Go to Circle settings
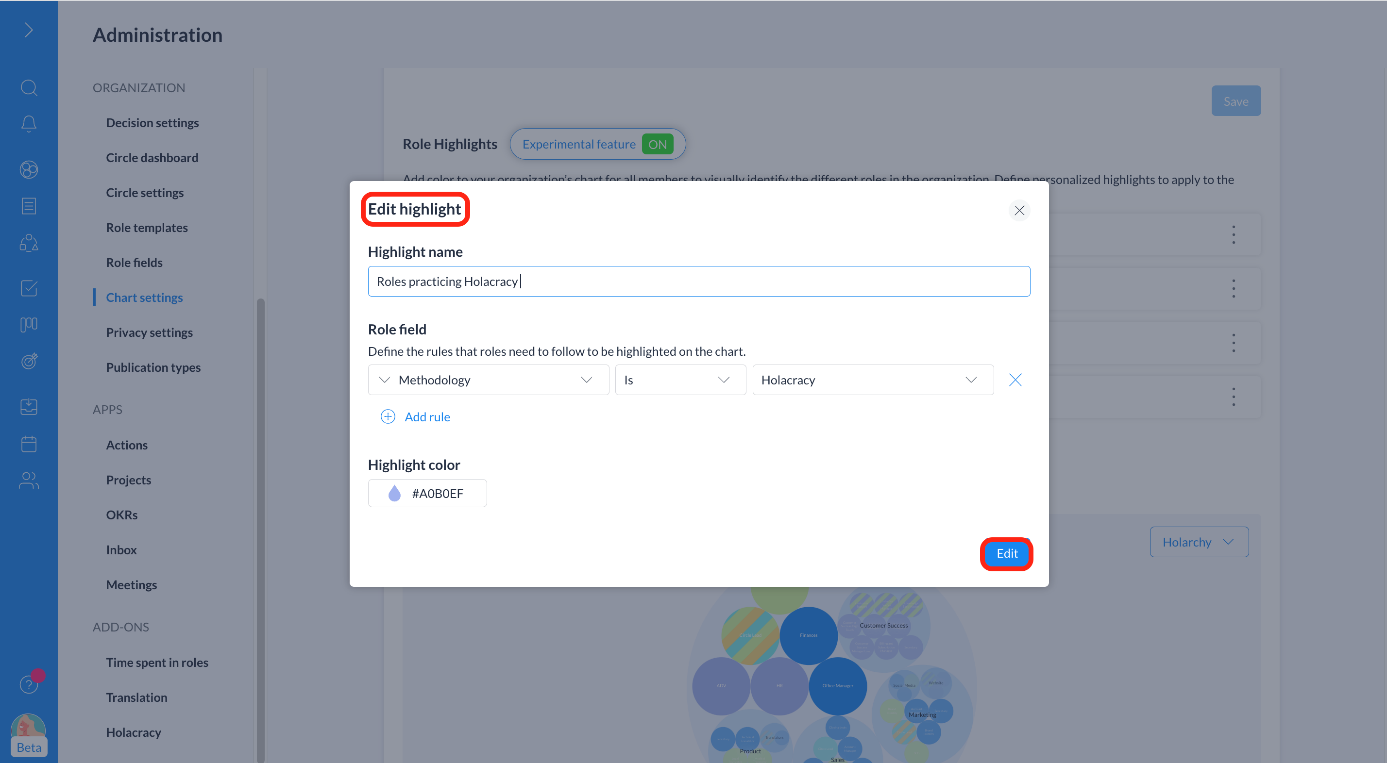Viewport: 1387px width, 763px height. [145, 193]
